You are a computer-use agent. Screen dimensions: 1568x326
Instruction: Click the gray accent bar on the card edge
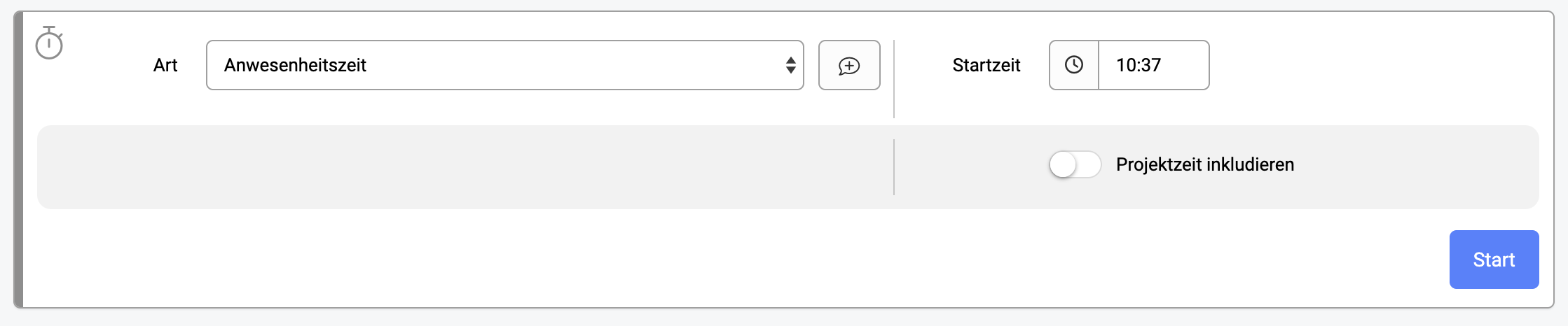click(x=19, y=160)
